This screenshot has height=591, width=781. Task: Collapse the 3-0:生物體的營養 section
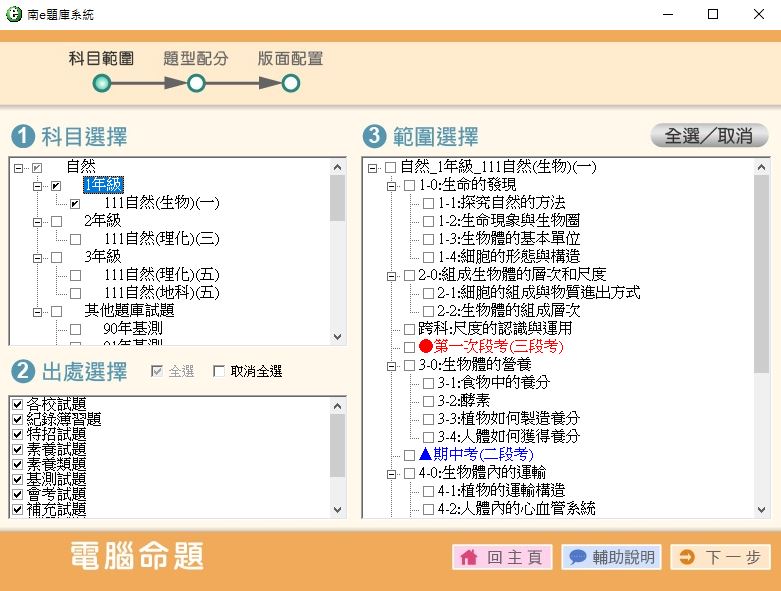[x=391, y=365]
